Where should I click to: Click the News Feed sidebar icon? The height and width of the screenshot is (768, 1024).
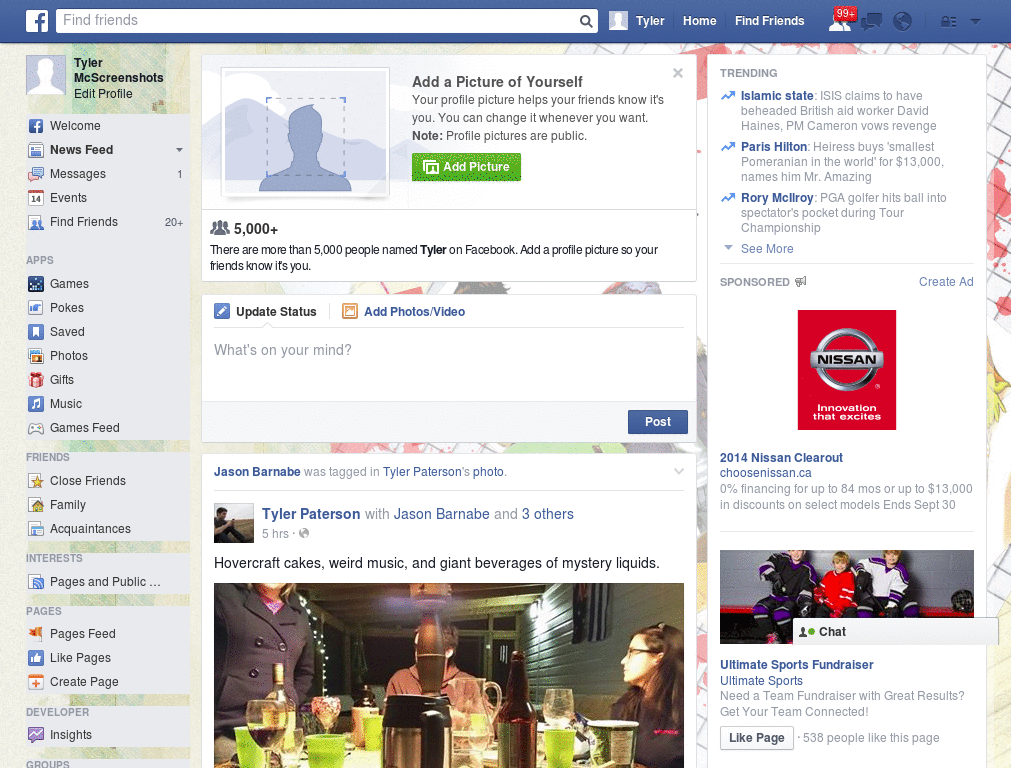(36, 150)
